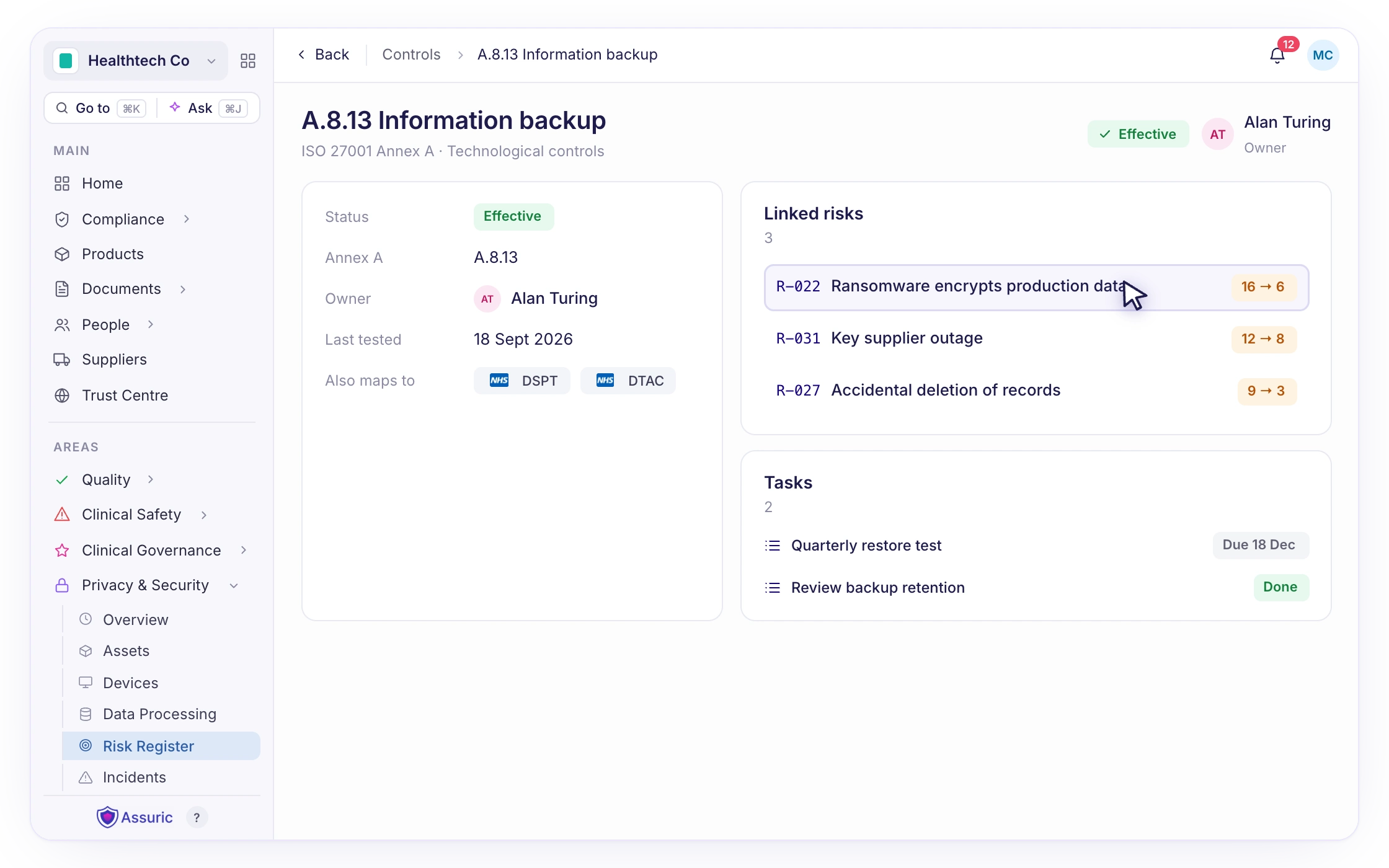Open the Go to search field
The width and height of the screenshot is (1389, 868).
tap(100, 108)
